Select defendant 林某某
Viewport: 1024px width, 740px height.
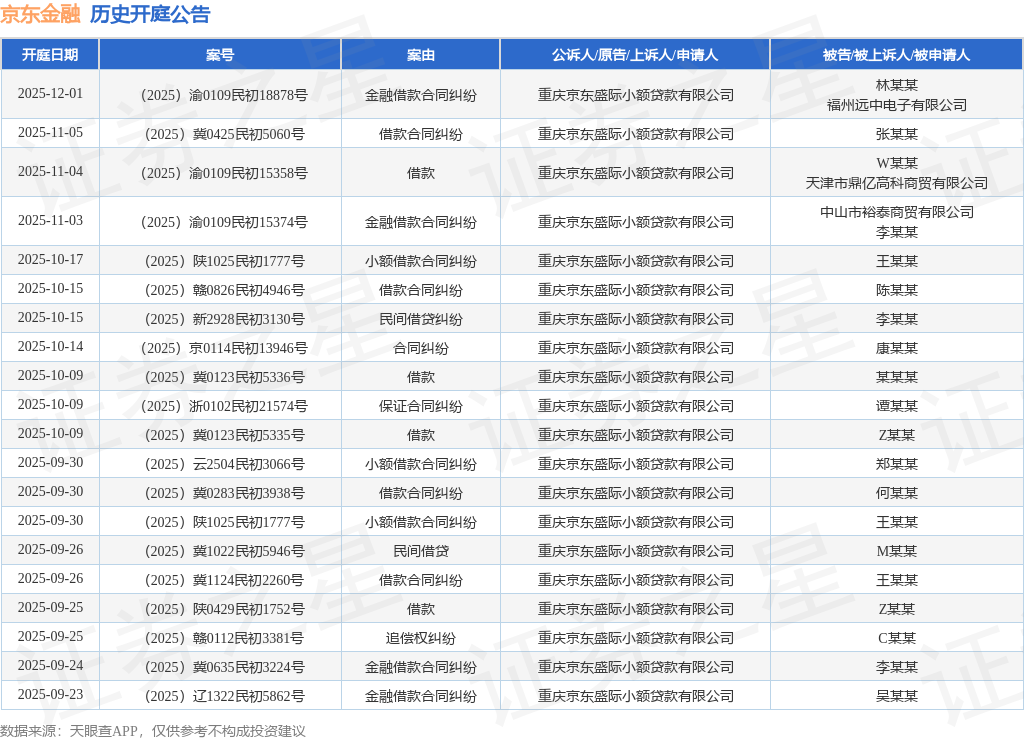click(x=897, y=85)
